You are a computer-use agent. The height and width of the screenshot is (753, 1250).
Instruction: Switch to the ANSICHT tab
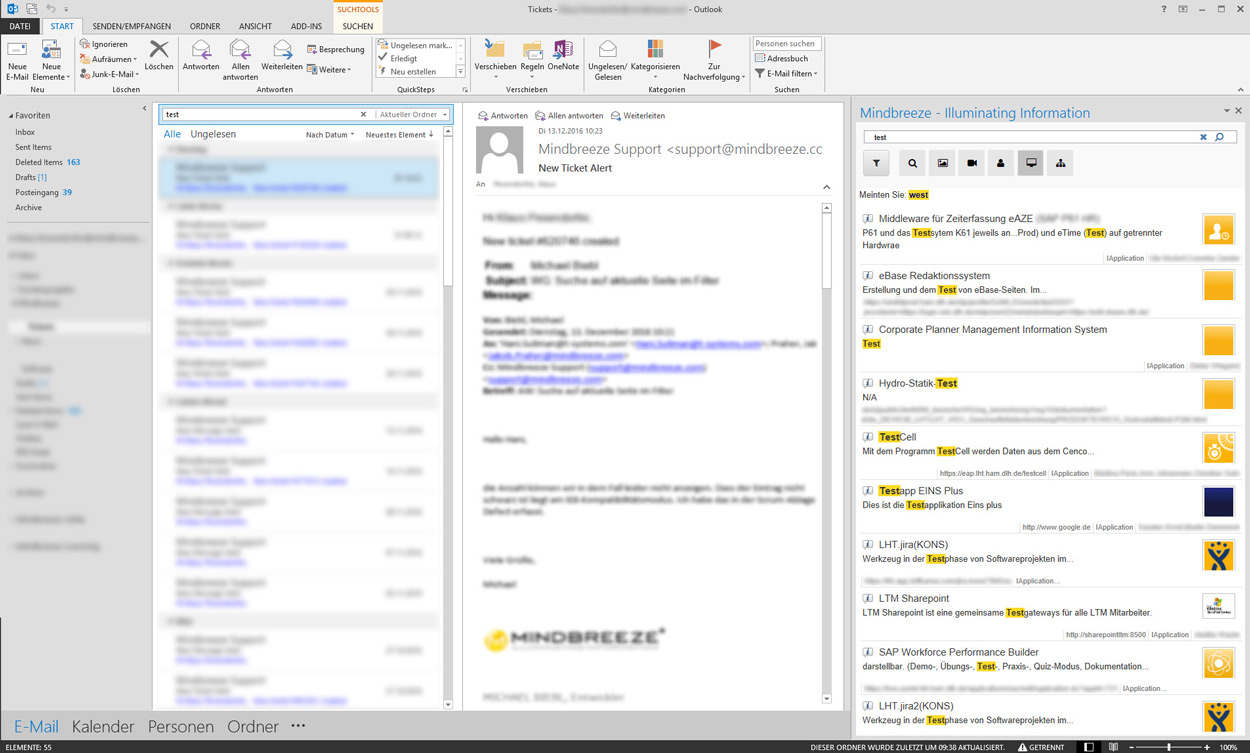click(x=255, y=26)
